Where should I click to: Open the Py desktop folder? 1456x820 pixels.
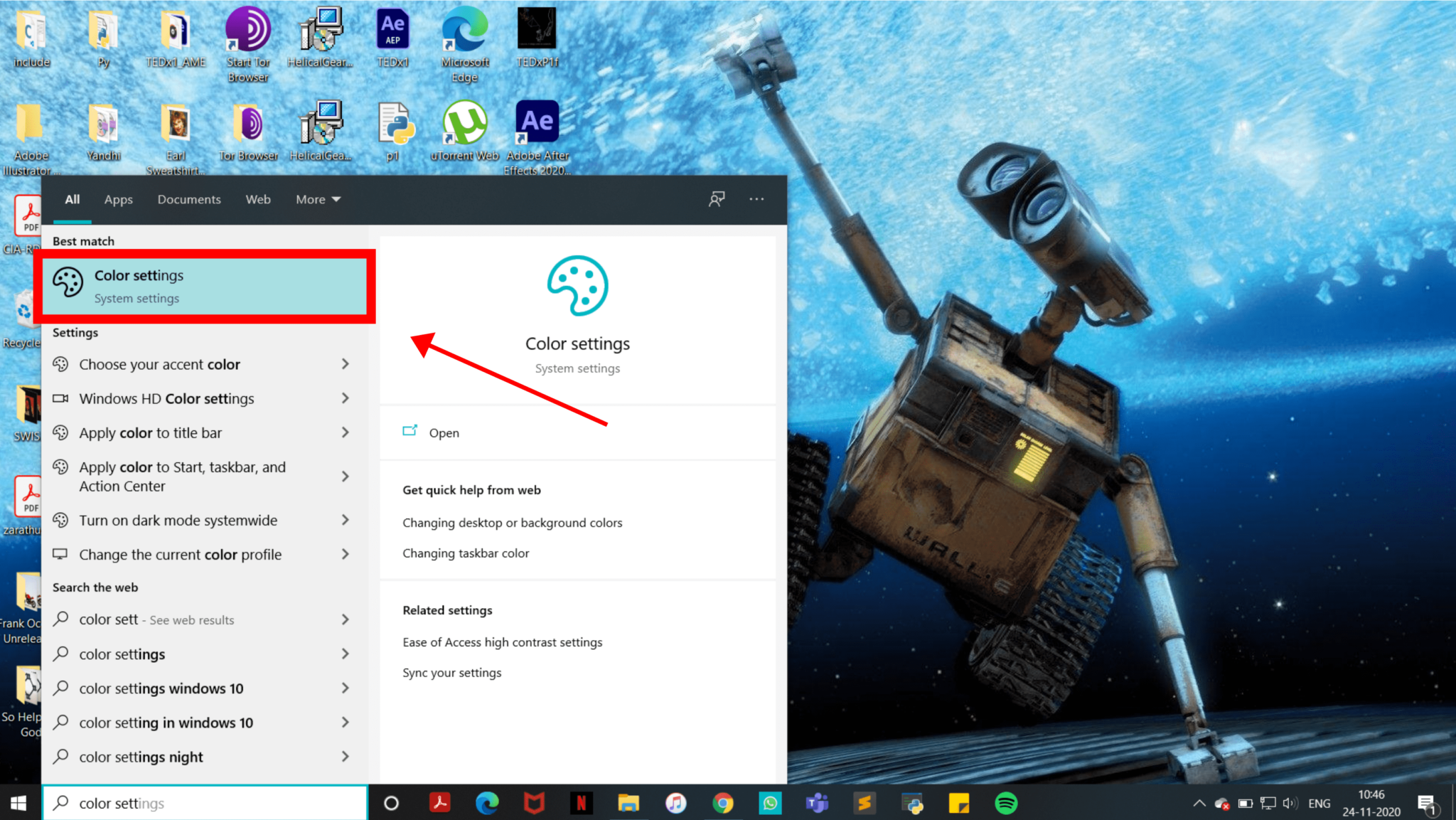[104, 38]
